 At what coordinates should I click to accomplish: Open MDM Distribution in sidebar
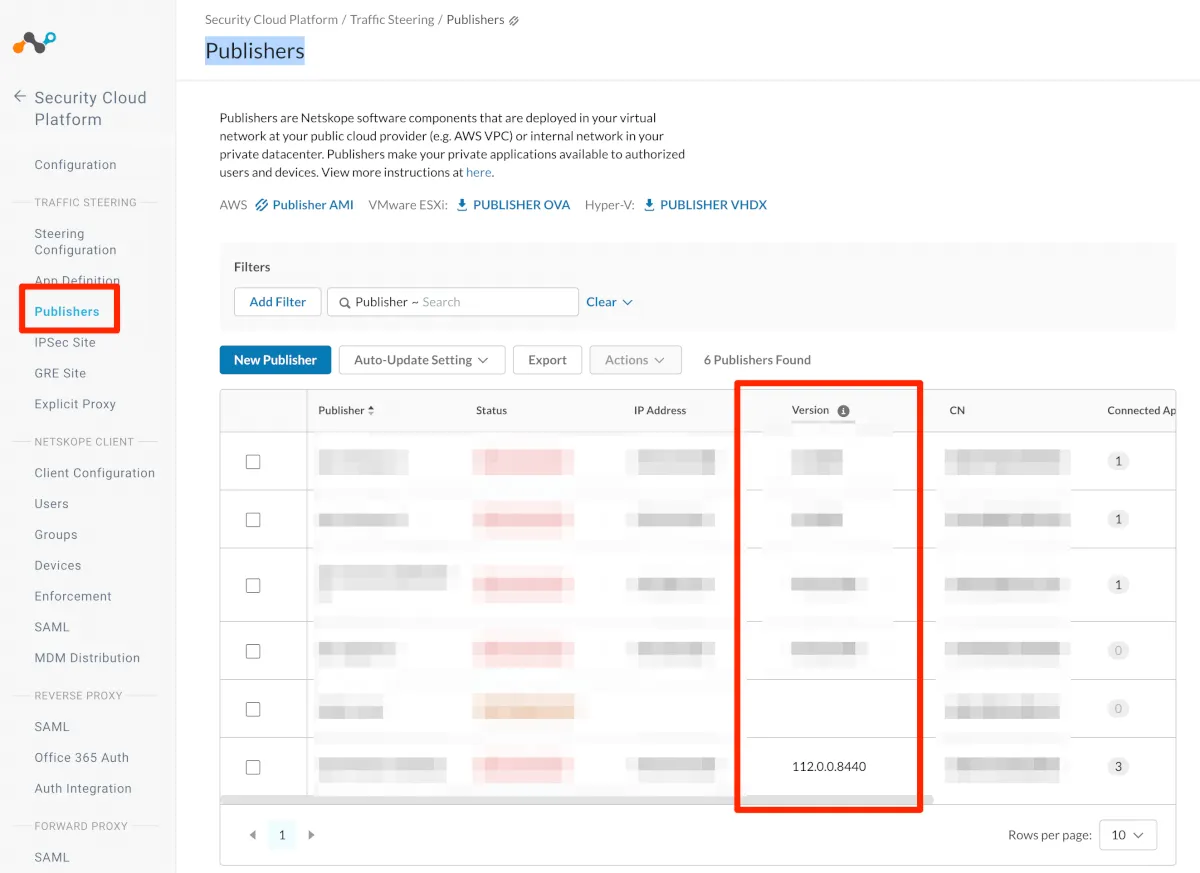(87, 658)
